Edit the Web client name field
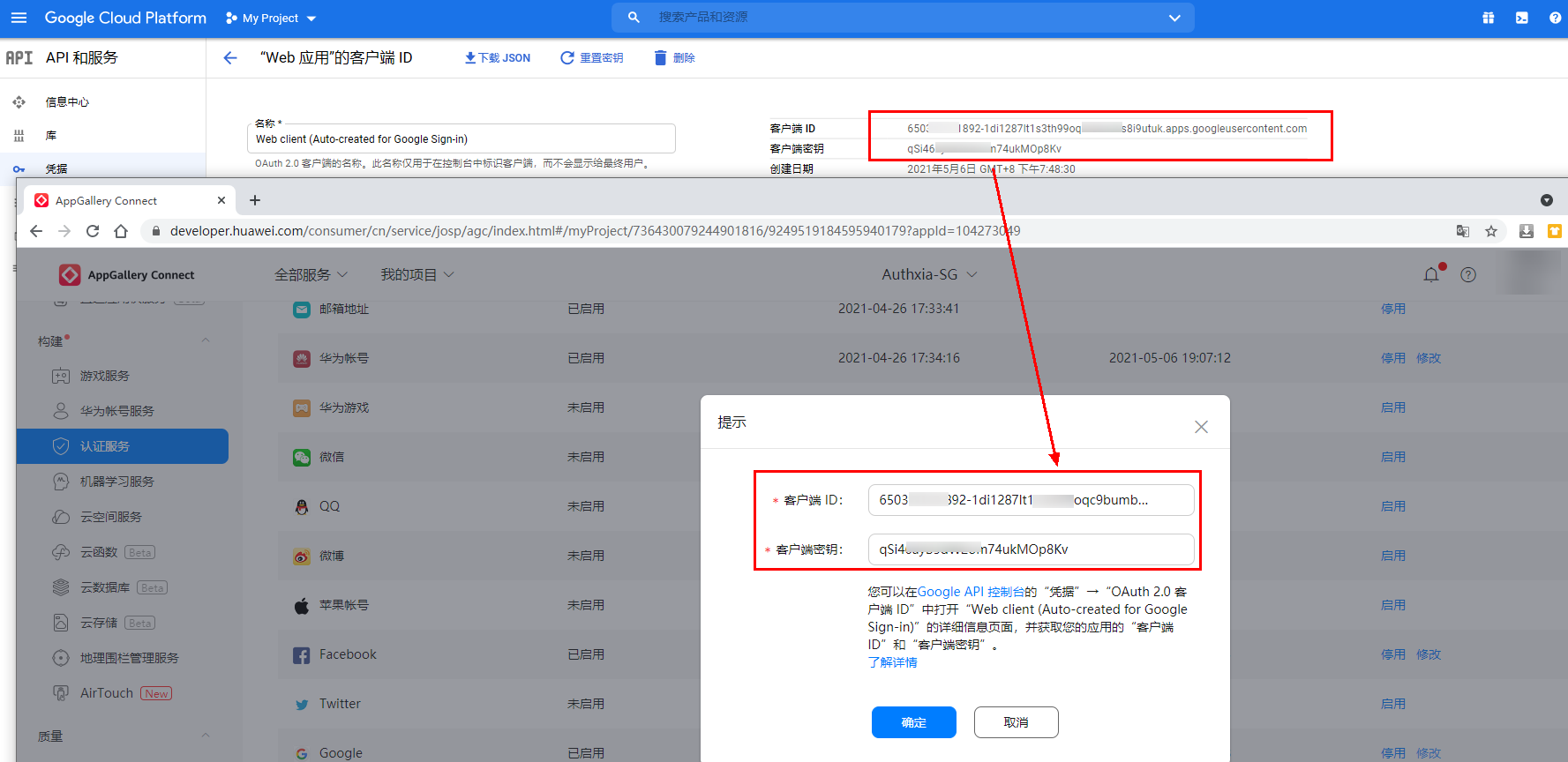The width and height of the screenshot is (1568, 762). (461, 138)
